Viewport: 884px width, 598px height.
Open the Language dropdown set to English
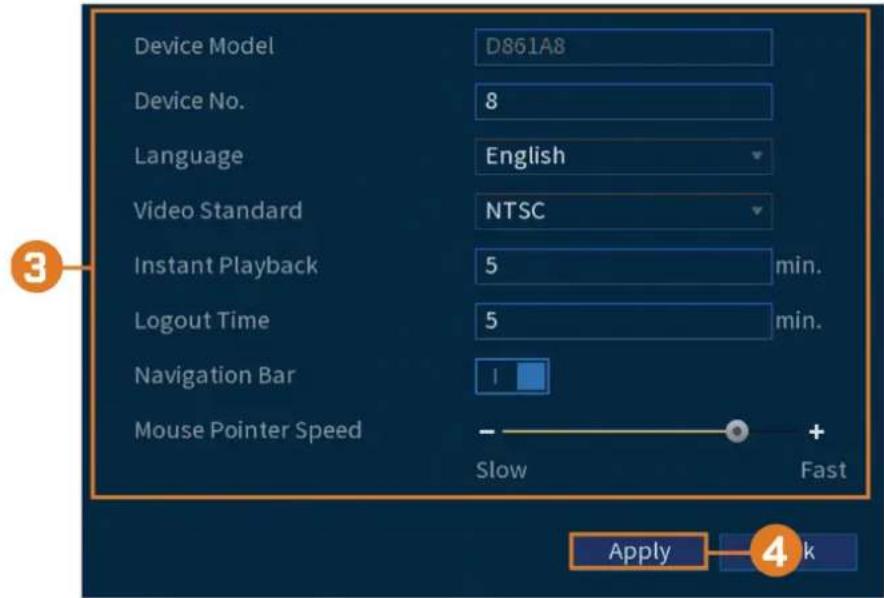tap(624, 156)
